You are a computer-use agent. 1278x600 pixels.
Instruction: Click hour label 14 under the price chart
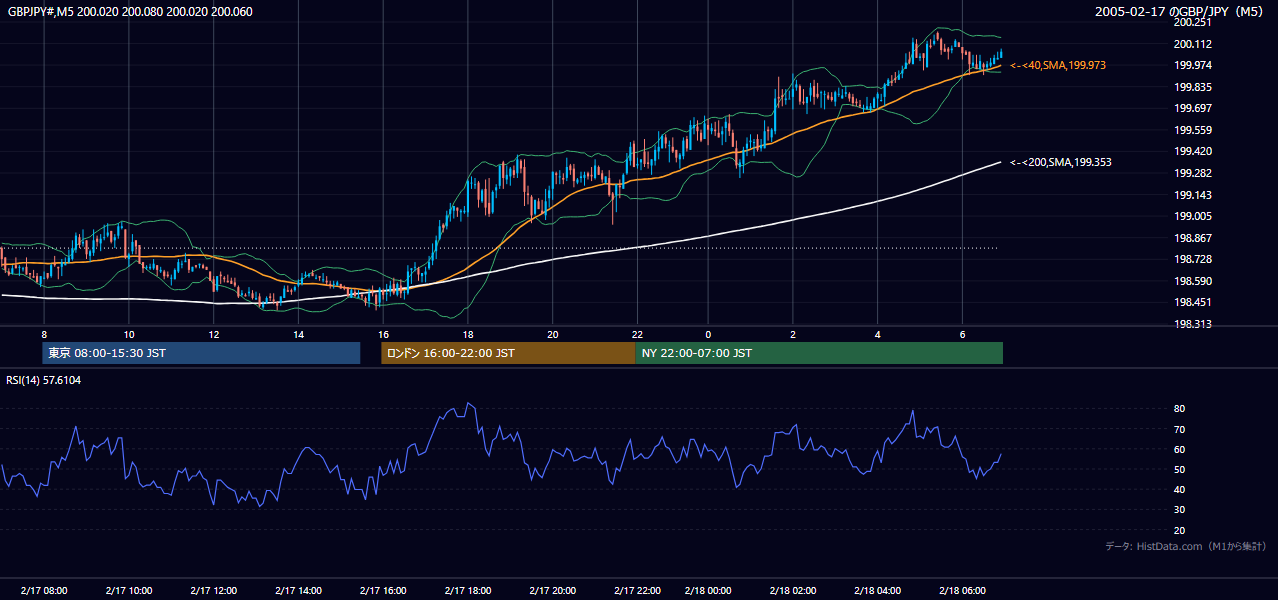coord(298,334)
